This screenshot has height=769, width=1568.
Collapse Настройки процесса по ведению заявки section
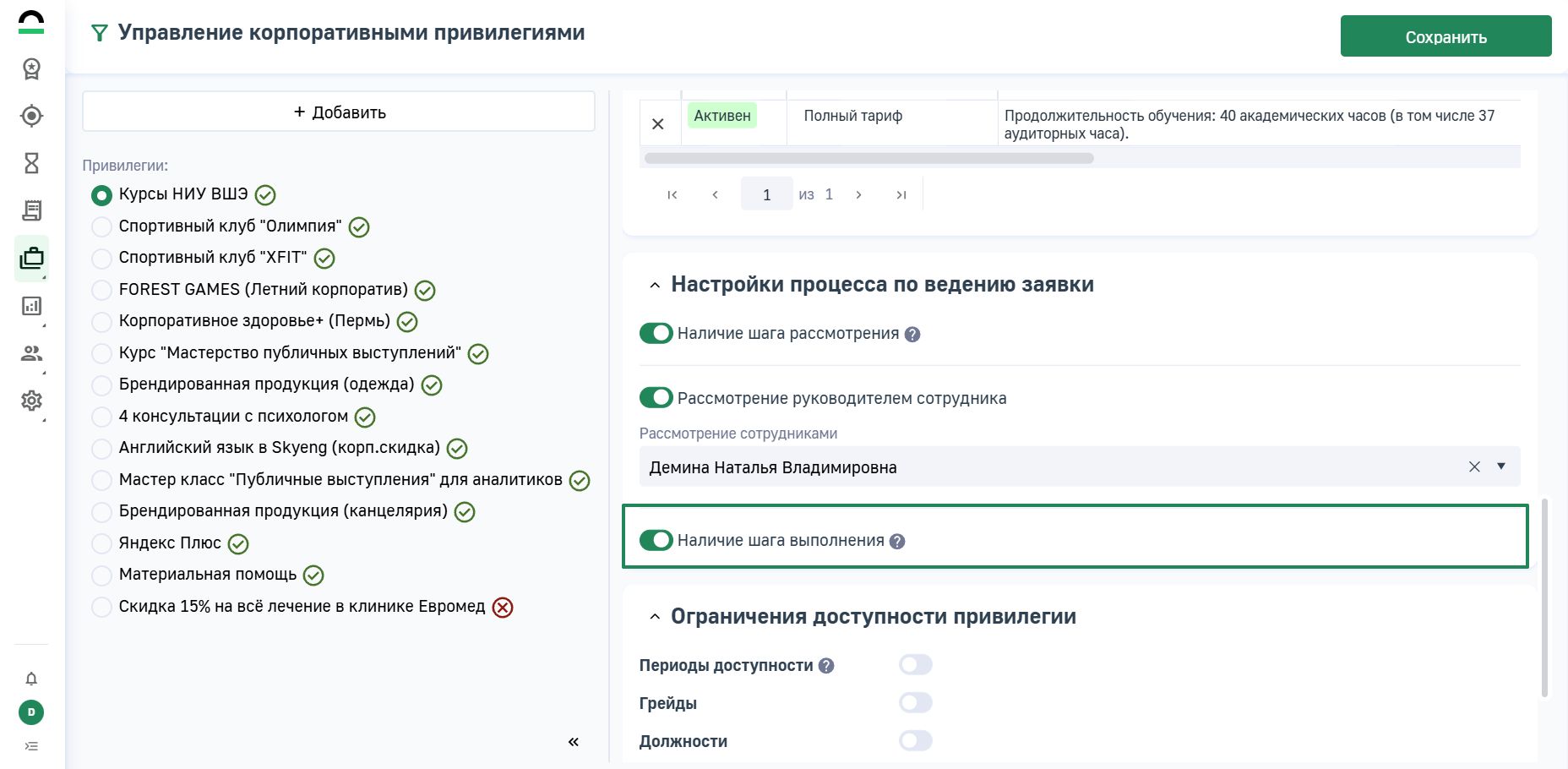[655, 286]
